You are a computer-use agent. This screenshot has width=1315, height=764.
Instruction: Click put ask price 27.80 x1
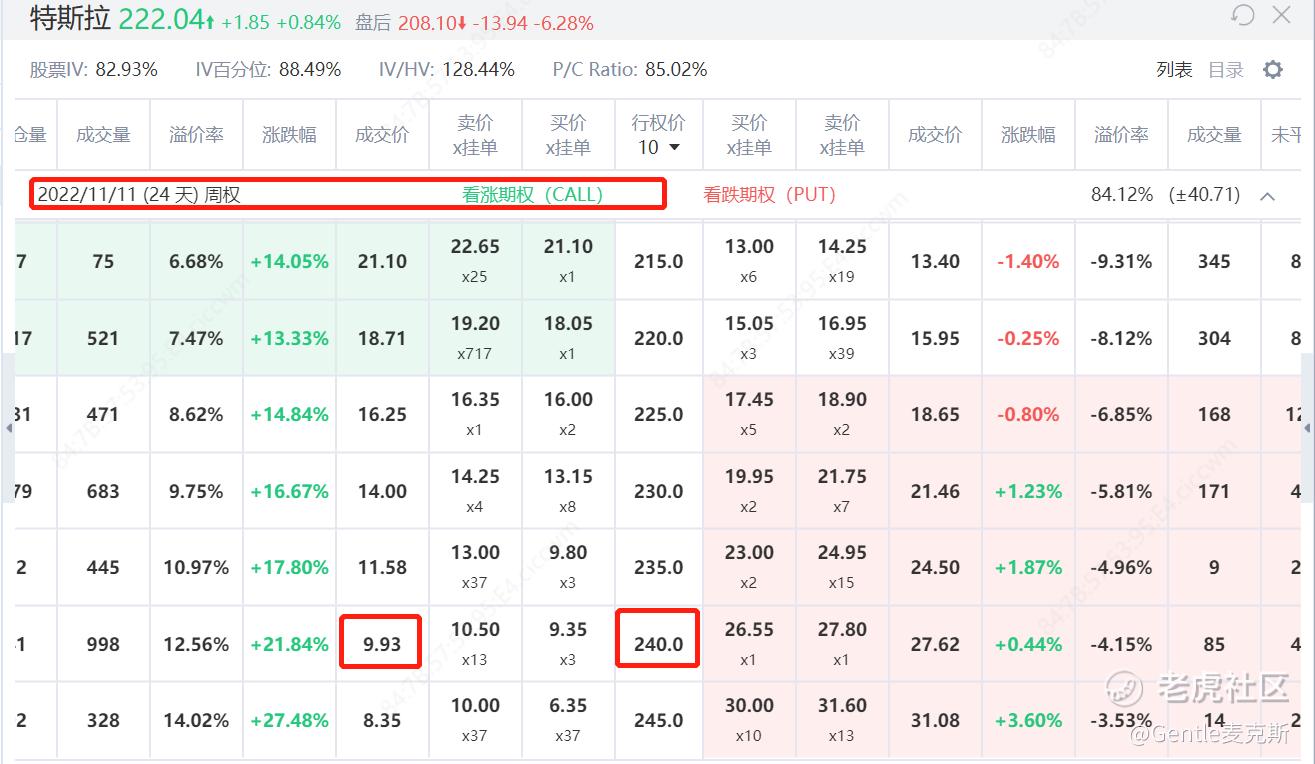pyautogui.click(x=842, y=643)
